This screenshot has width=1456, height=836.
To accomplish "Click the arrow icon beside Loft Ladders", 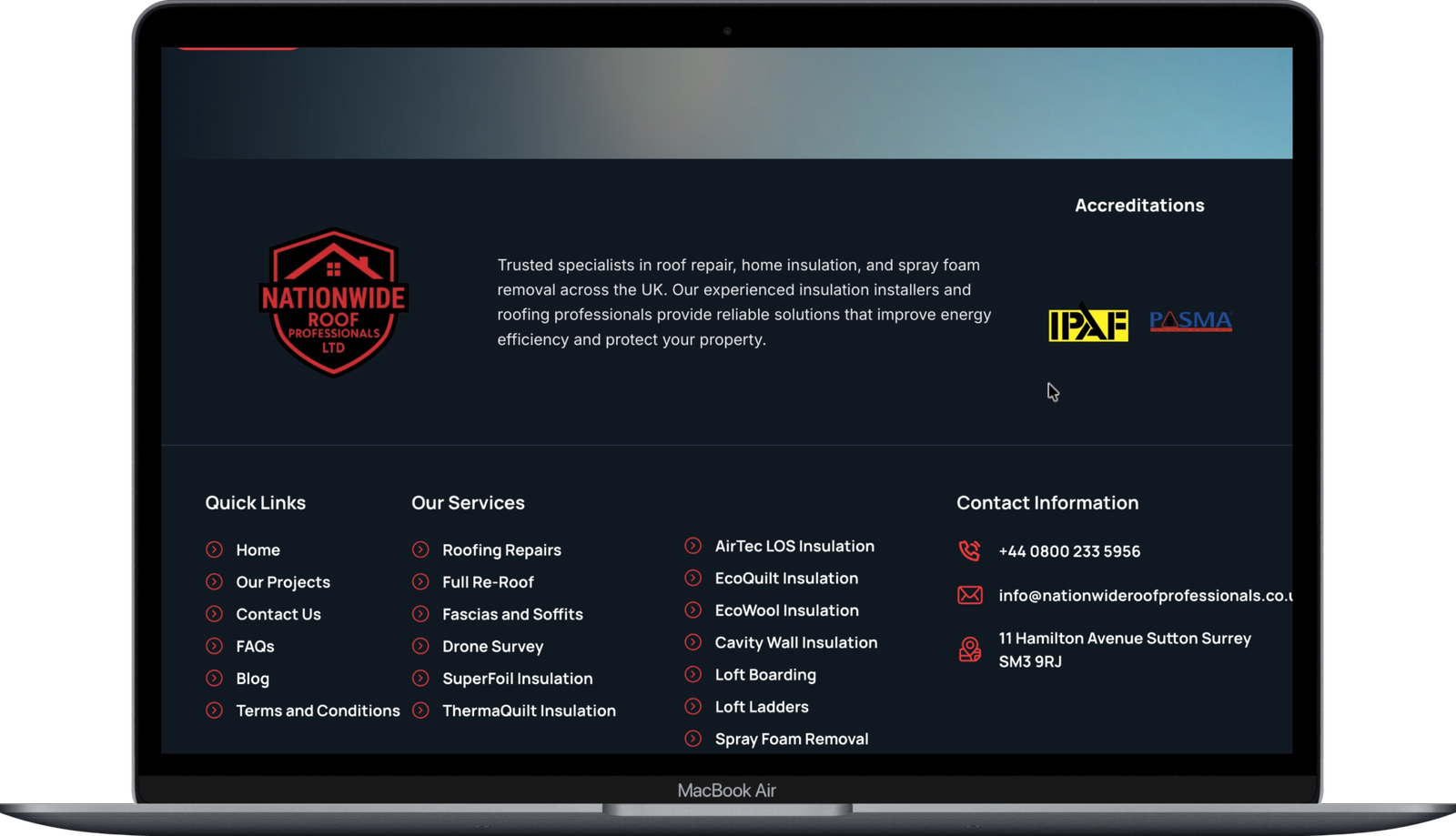I will click(x=693, y=706).
